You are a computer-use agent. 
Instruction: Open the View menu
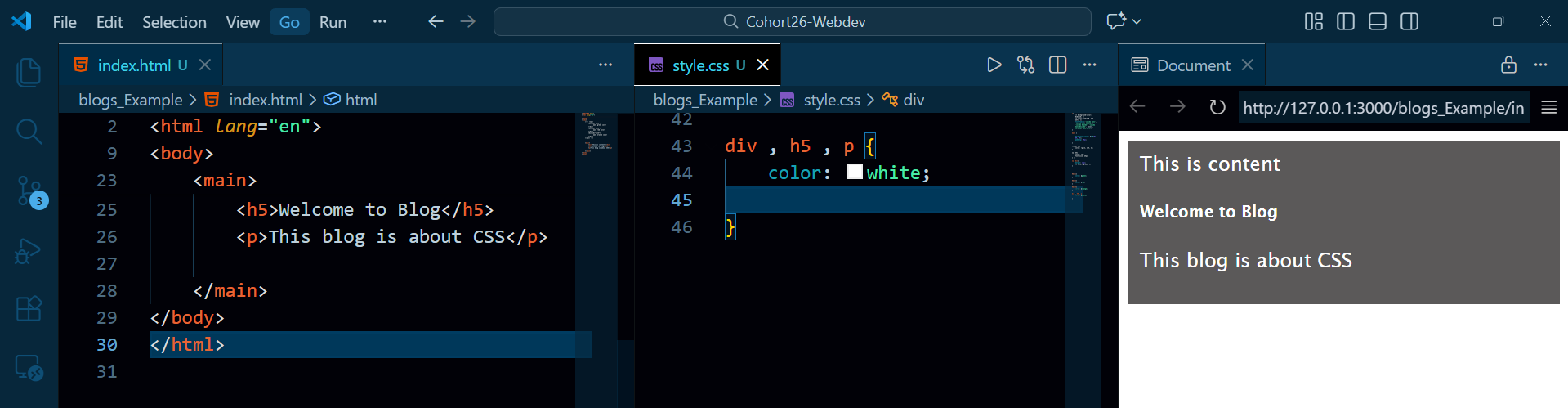pyautogui.click(x=243, y=22)
